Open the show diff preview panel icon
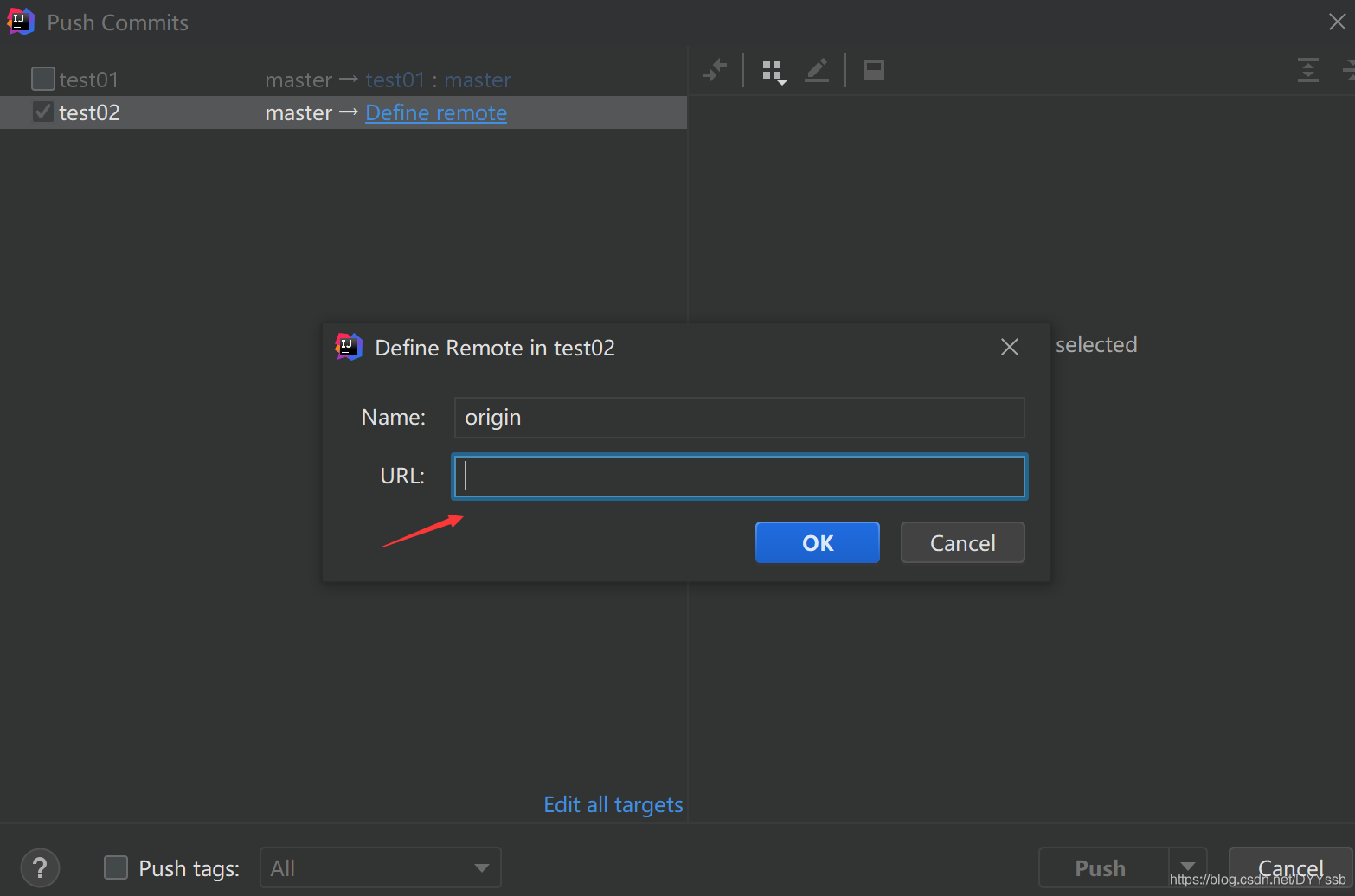Image resolution: width=1355 pixels, height=896 pixels. pyautogui.click(x=873, y=69)
